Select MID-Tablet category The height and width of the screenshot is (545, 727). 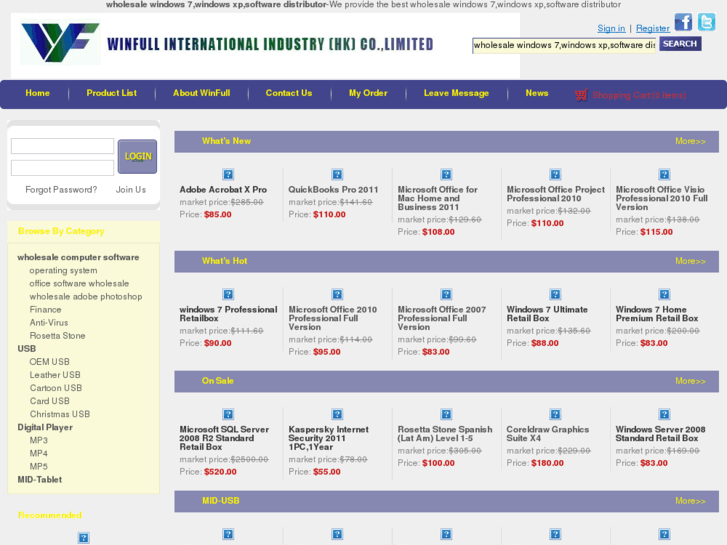[x=39, y=480]
